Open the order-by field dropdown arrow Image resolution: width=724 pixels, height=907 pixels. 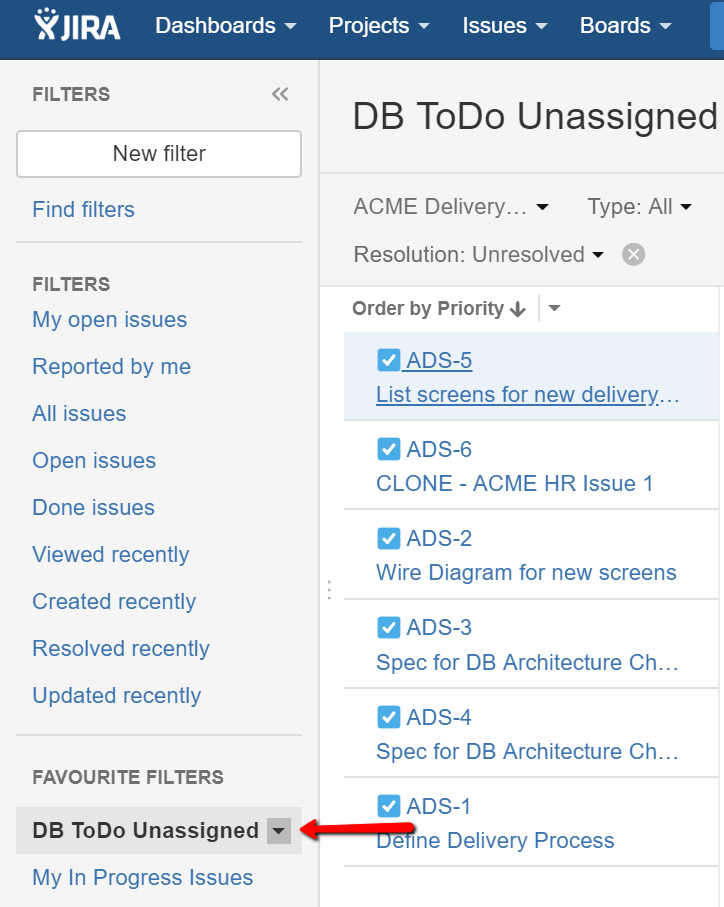point(555,308)
